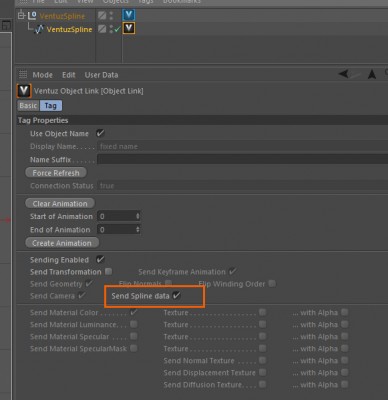Image resolution: width=388 pixels, height=400 pixels.
Task: Enable the Send Transformation checkbox
Action: click(109, 272)
